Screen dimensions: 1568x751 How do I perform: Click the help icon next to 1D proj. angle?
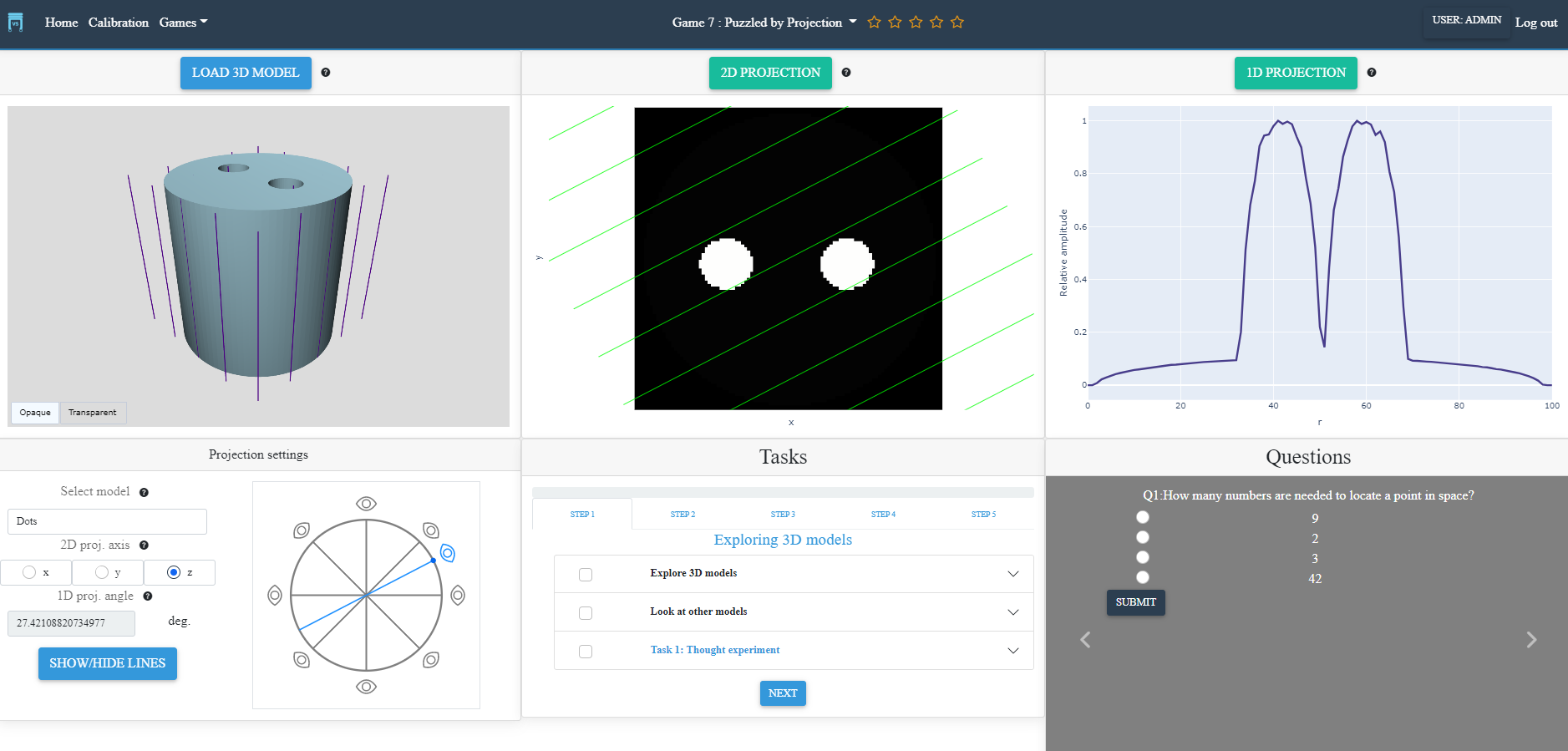148,596
